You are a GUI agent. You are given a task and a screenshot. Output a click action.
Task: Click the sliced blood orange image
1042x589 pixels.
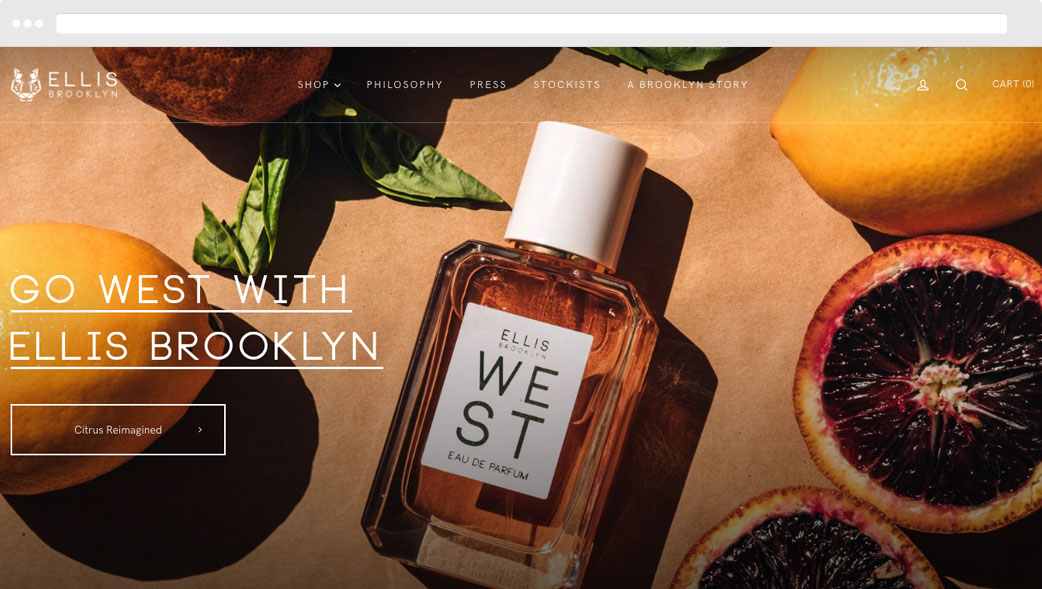pos(920,382)
